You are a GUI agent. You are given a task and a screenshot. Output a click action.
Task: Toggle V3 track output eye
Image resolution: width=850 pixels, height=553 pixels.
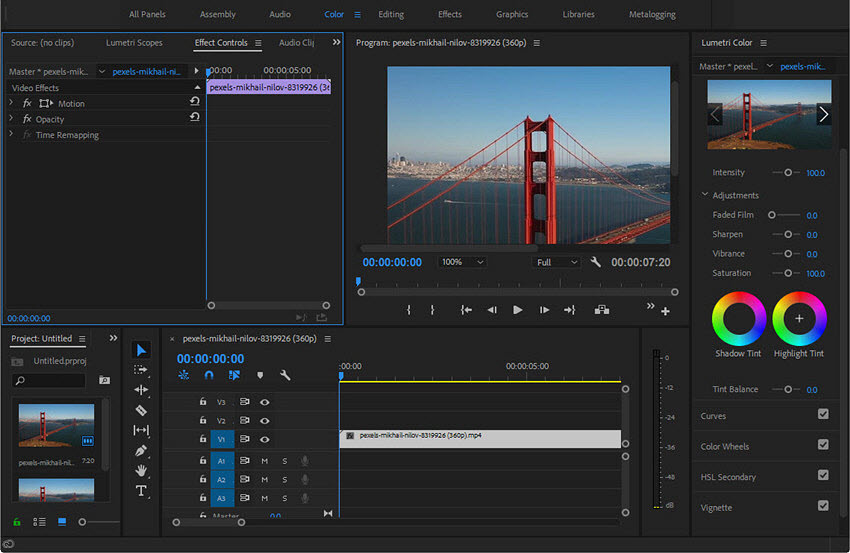tap(265, 402)
